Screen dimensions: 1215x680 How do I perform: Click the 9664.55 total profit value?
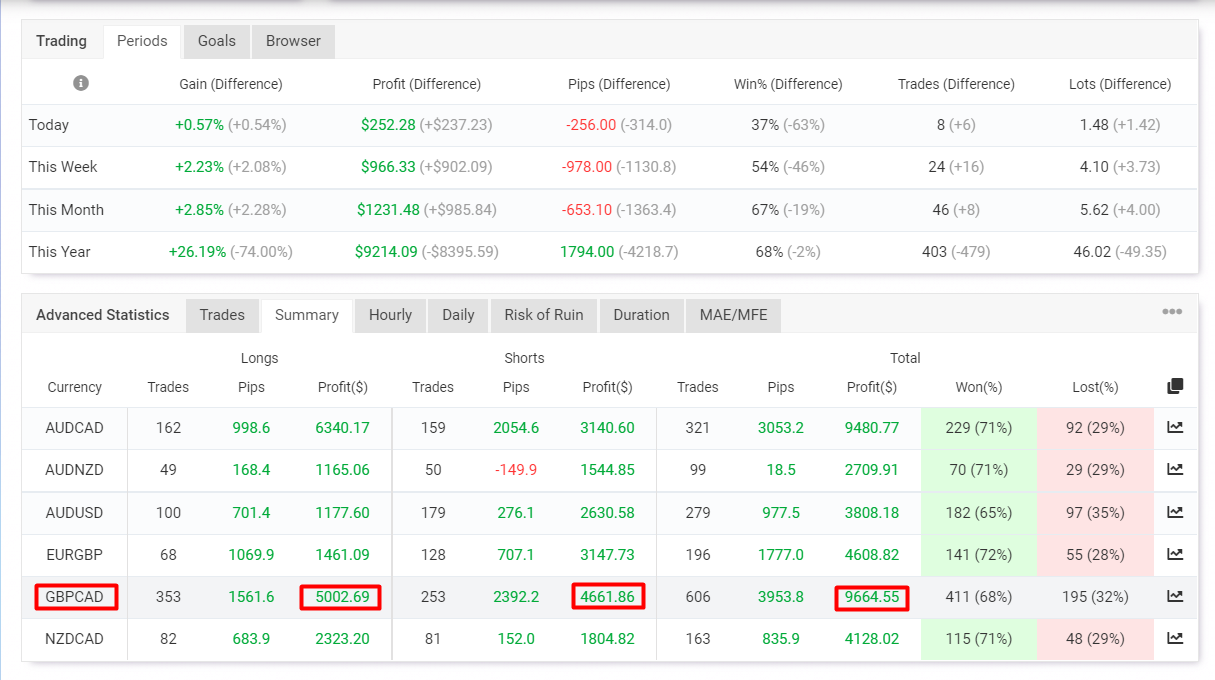point(872,597)
